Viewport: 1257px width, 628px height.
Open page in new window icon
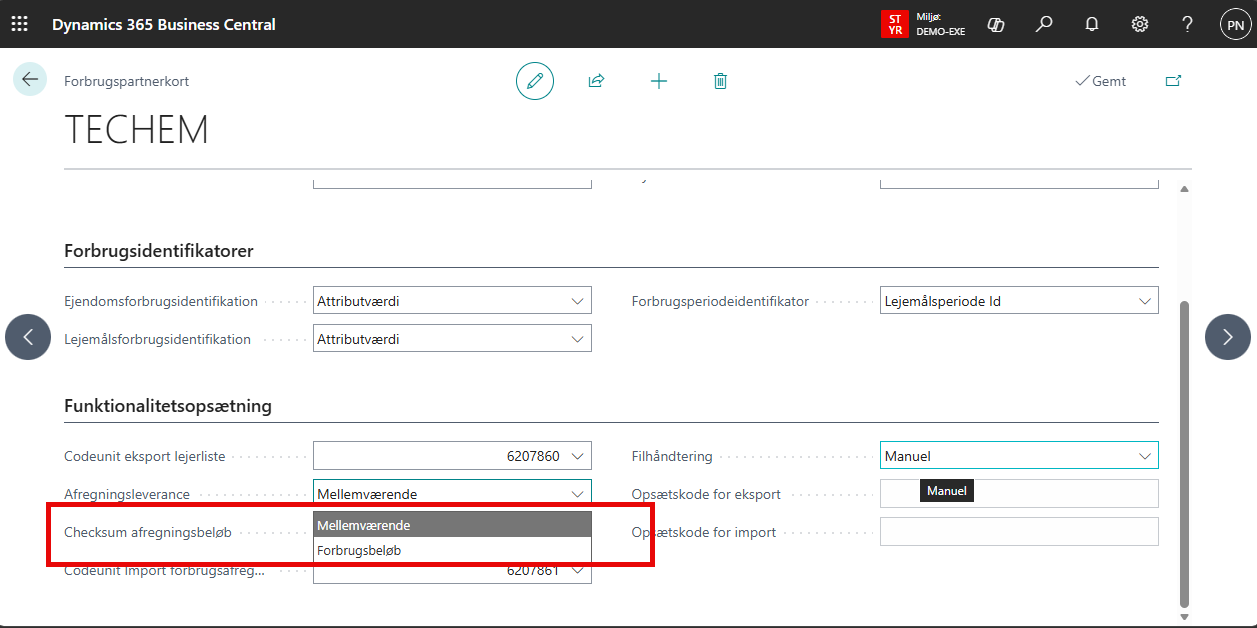[1173, 81]
